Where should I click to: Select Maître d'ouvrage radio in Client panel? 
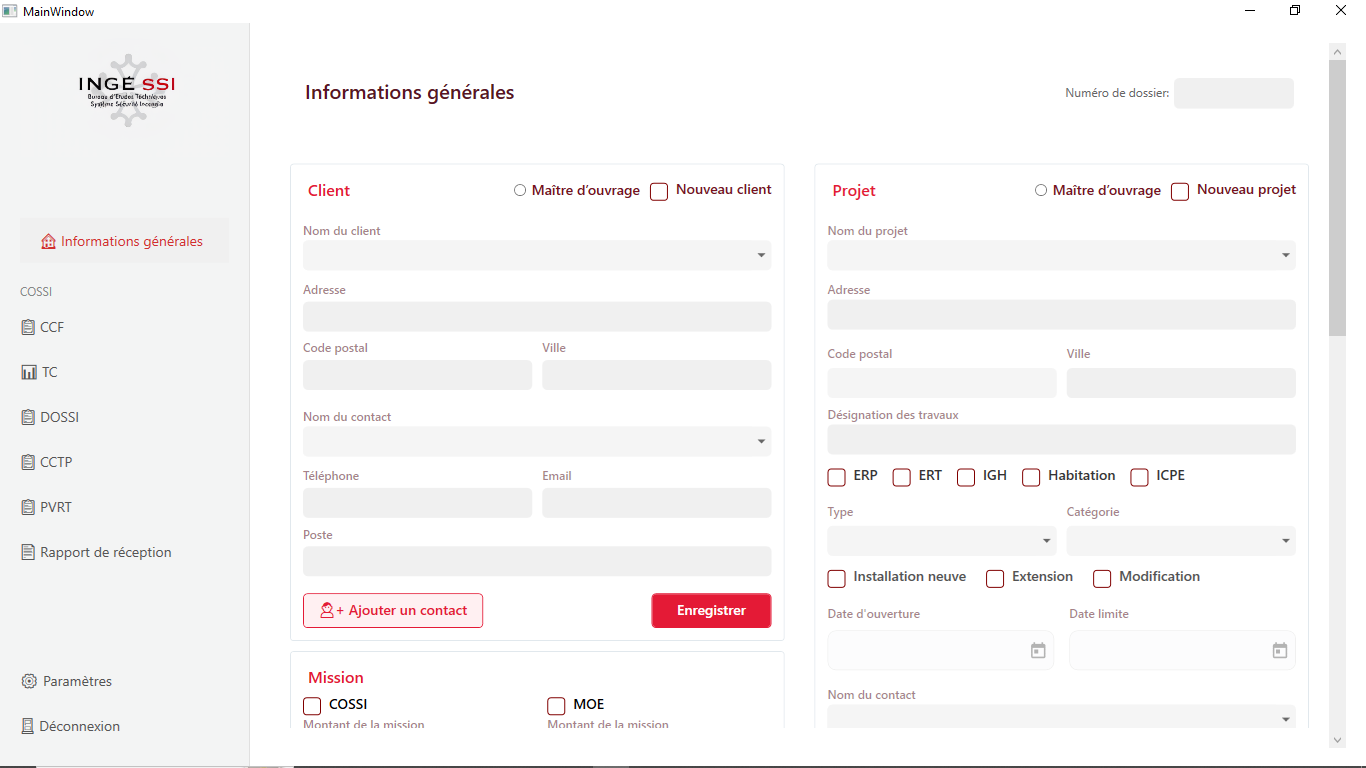point(520,190)
